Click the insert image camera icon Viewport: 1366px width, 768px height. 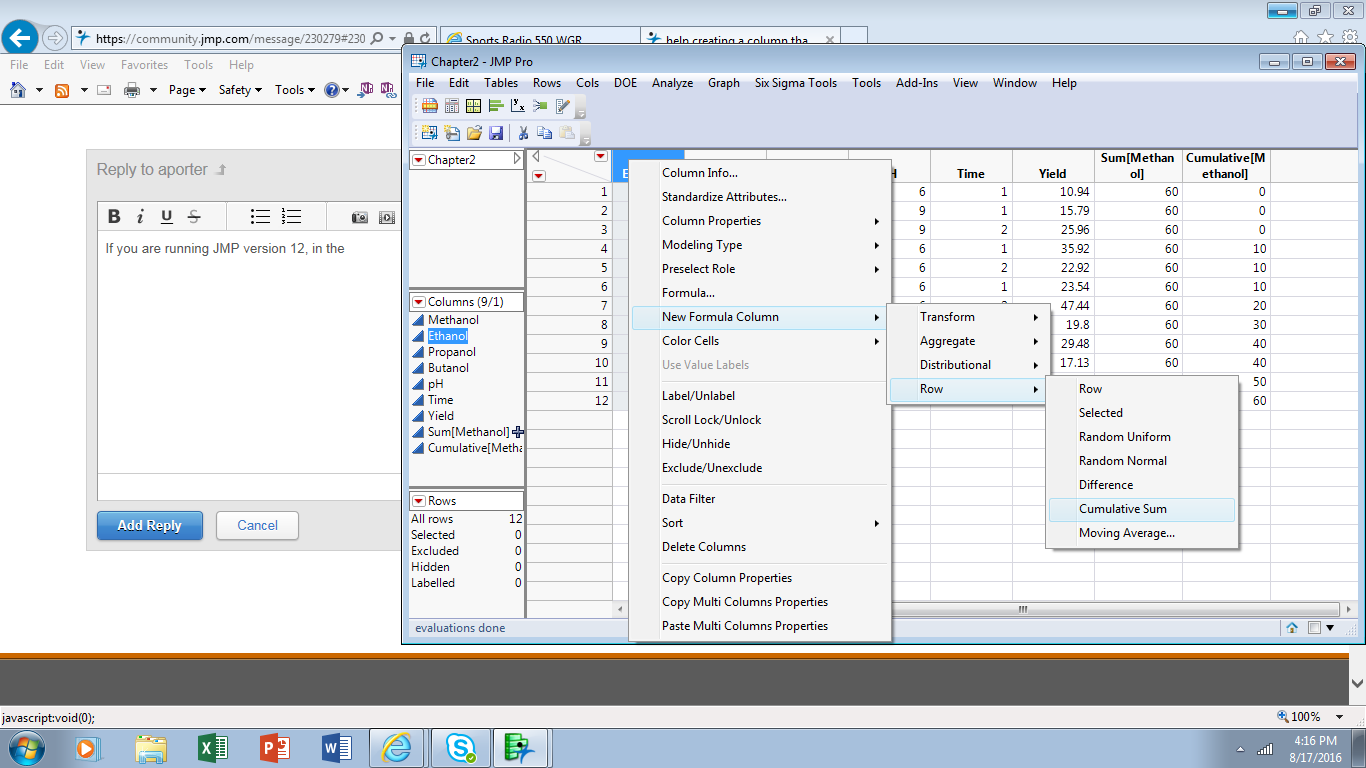coord(360,217)
